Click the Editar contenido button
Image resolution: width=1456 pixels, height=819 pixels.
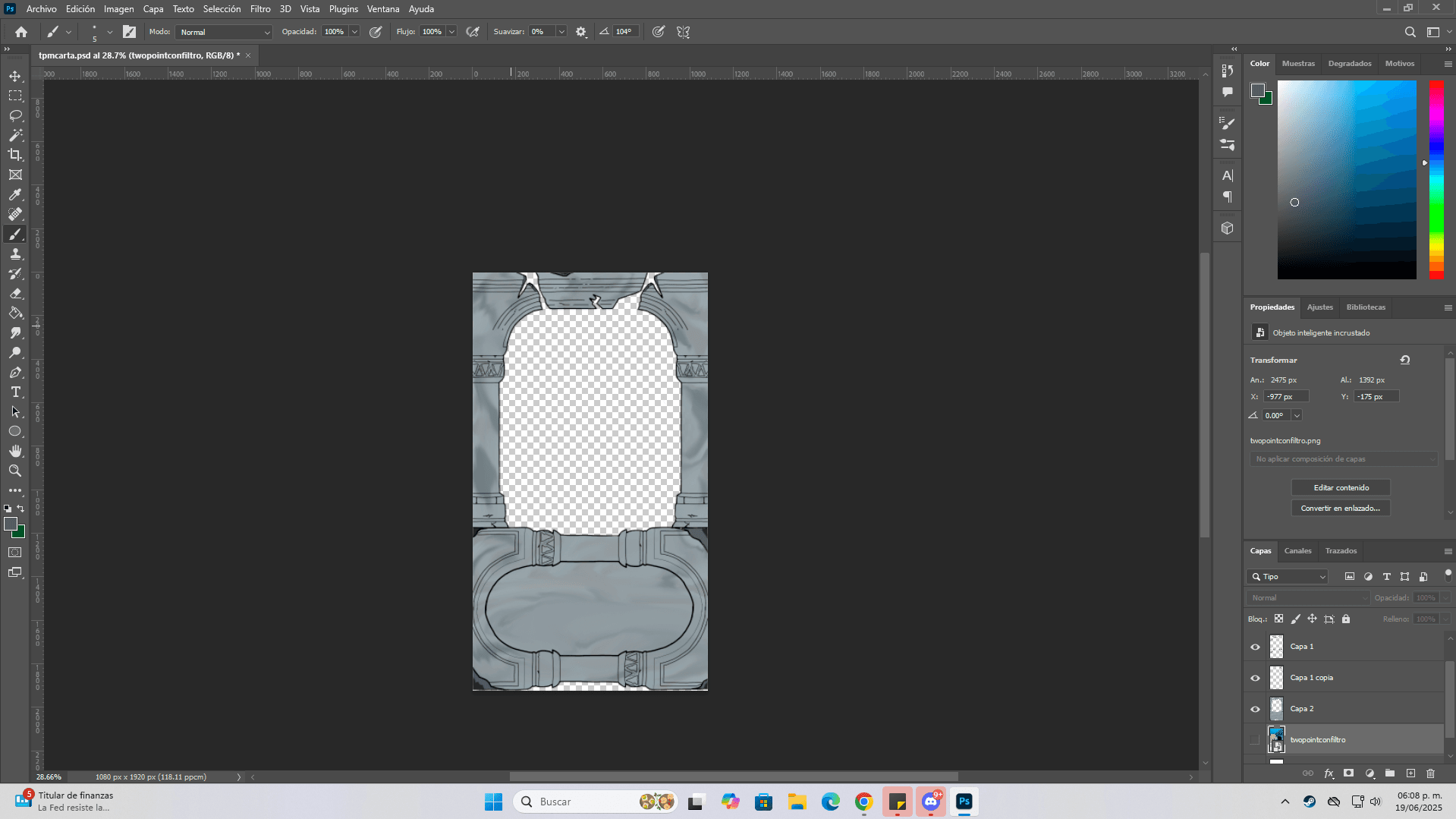coord(1341,488)
